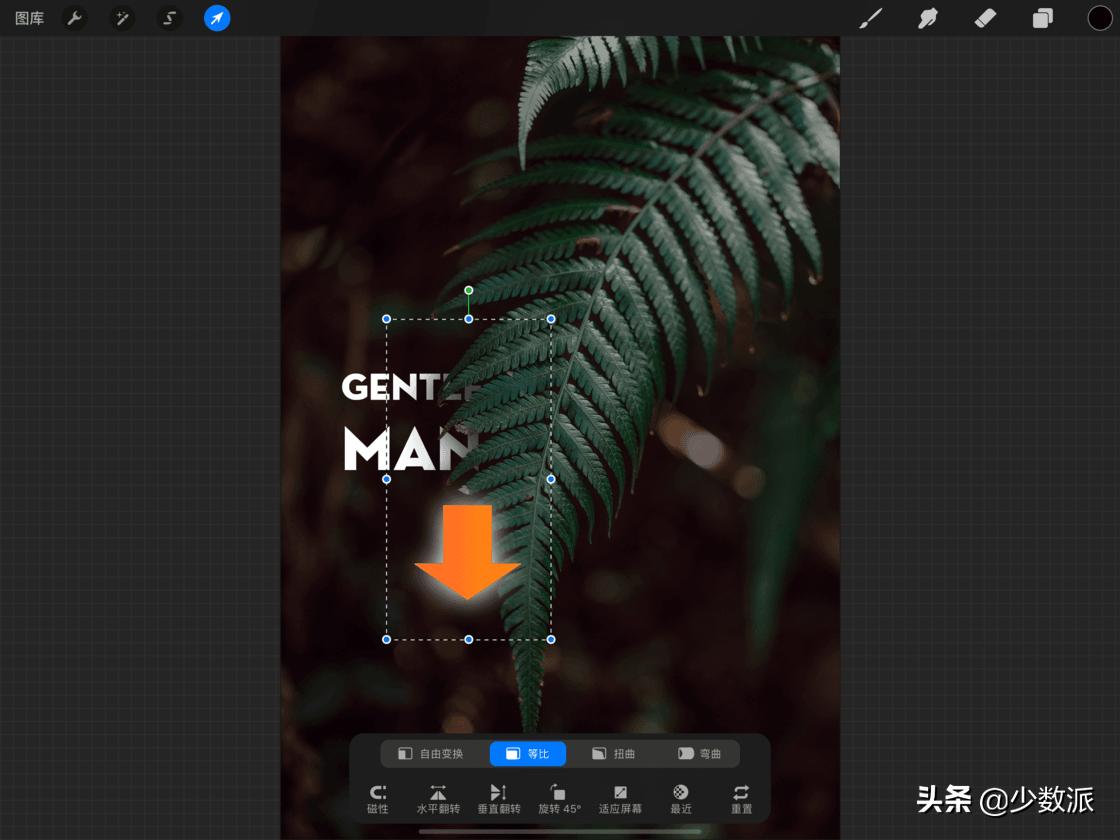Flip selection with 垂直翻转

[x=498, y=798]
